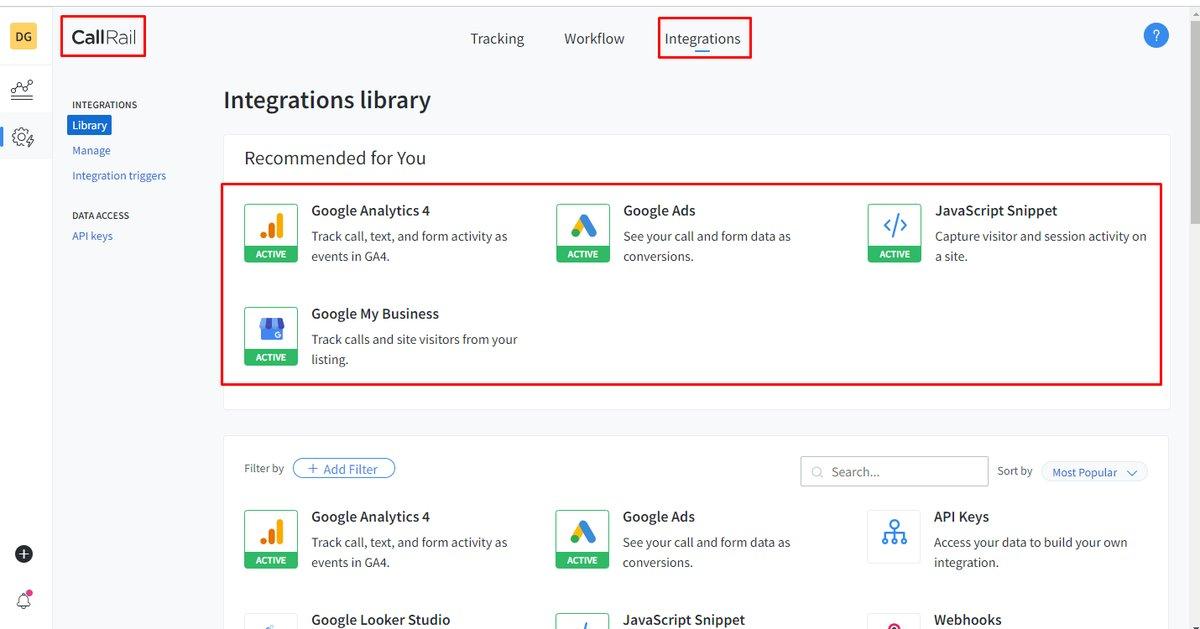The image size is (1200, 629).
Task: Open the DG account avatar
Action: pyautogui.click(x=23, y=37)
